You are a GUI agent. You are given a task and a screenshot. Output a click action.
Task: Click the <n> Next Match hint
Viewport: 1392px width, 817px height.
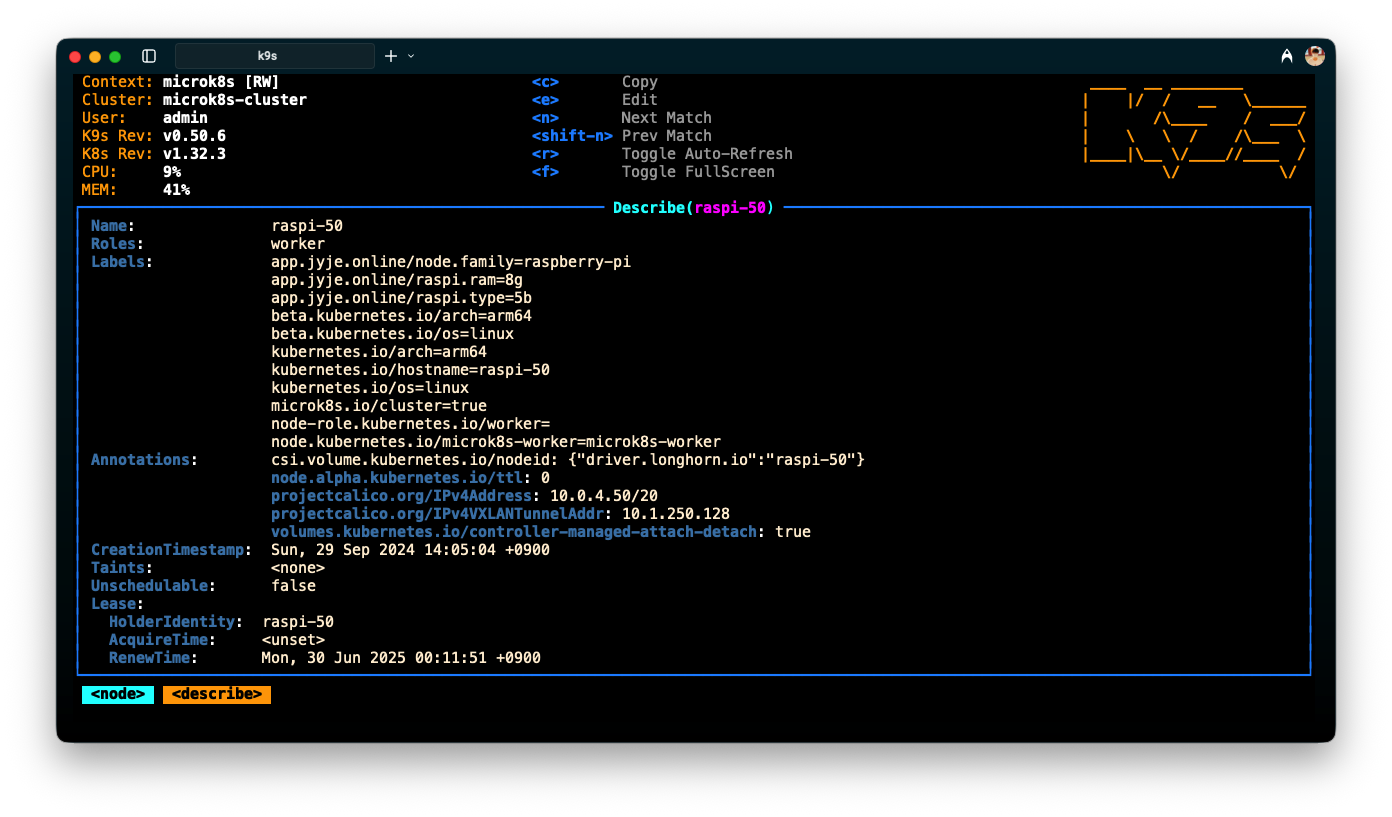coord(621,118)
